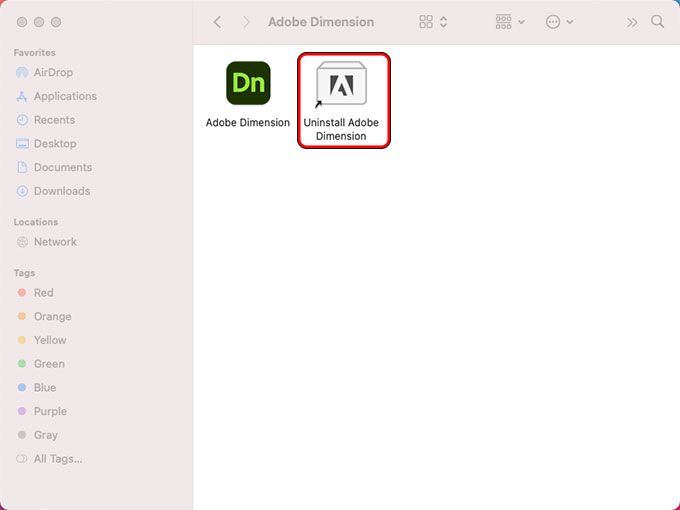Select the Uninstall Adobe Dimension alias icon
680x510 pixels.
(341, 84)
